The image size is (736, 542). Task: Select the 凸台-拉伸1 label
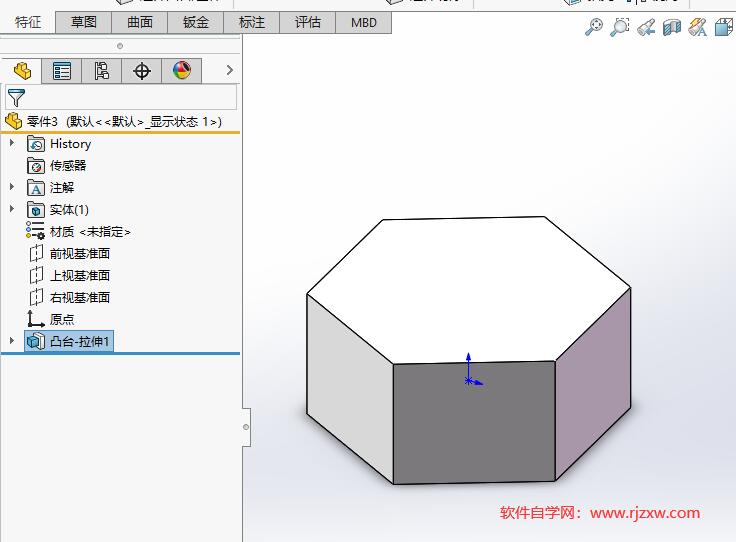pyautogui.click(x=79, y=341)
